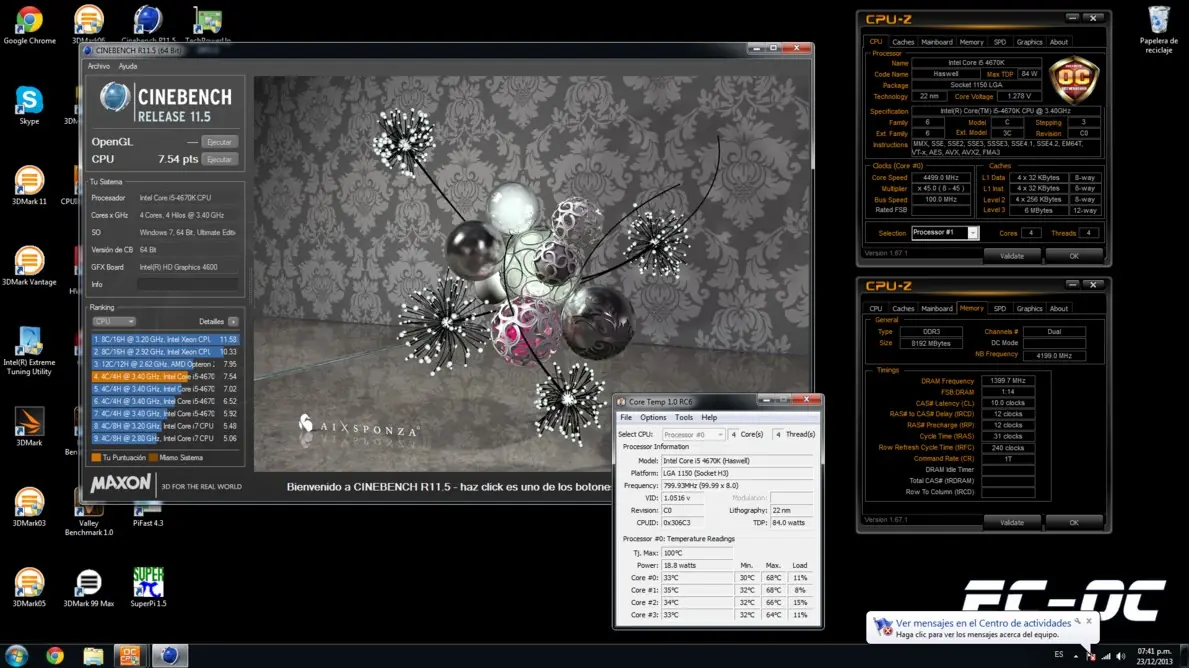Click Chrome icon in the taskbar

pyautogui.click(x=55, y=655)
